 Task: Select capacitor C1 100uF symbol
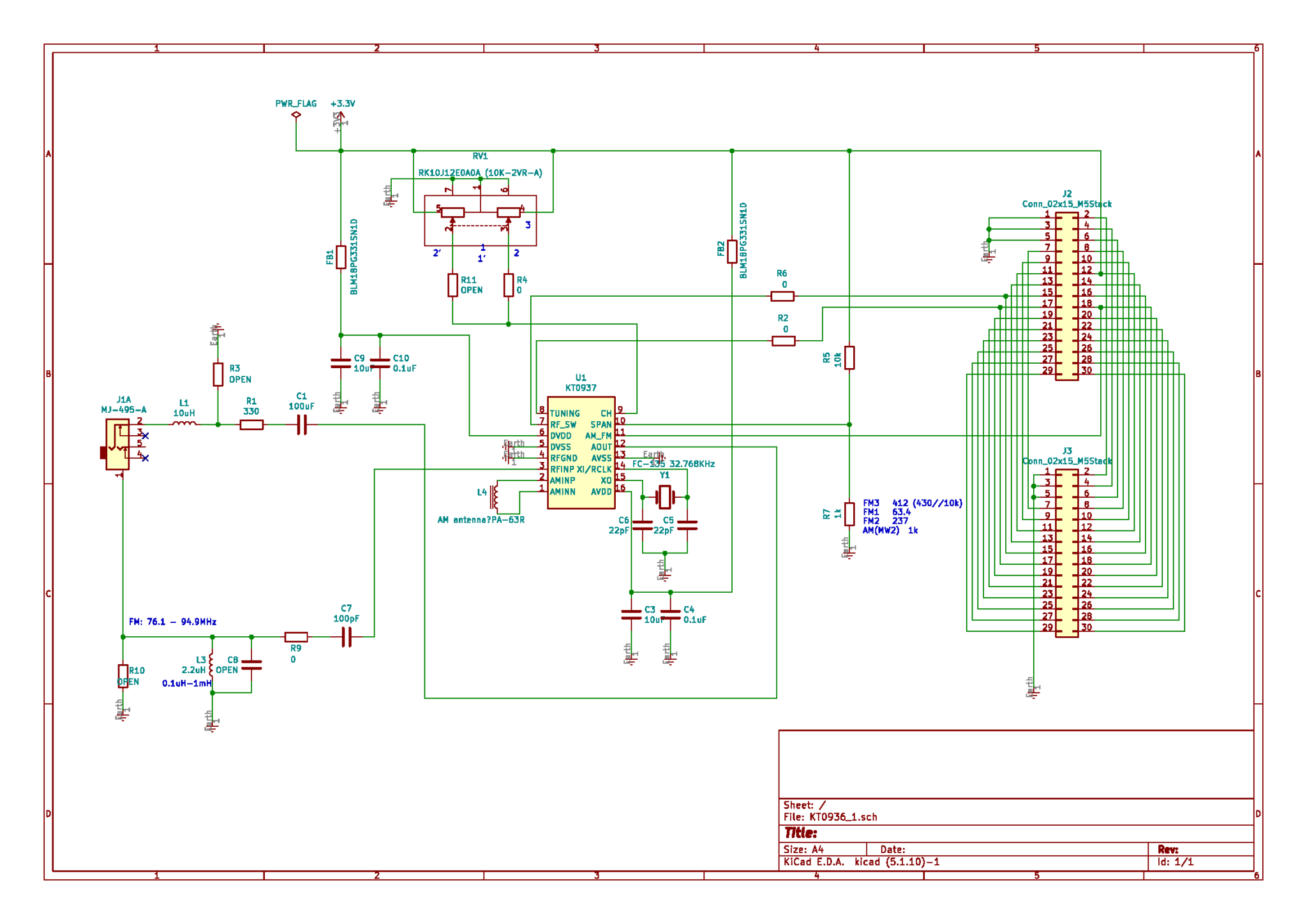[302, 424]
